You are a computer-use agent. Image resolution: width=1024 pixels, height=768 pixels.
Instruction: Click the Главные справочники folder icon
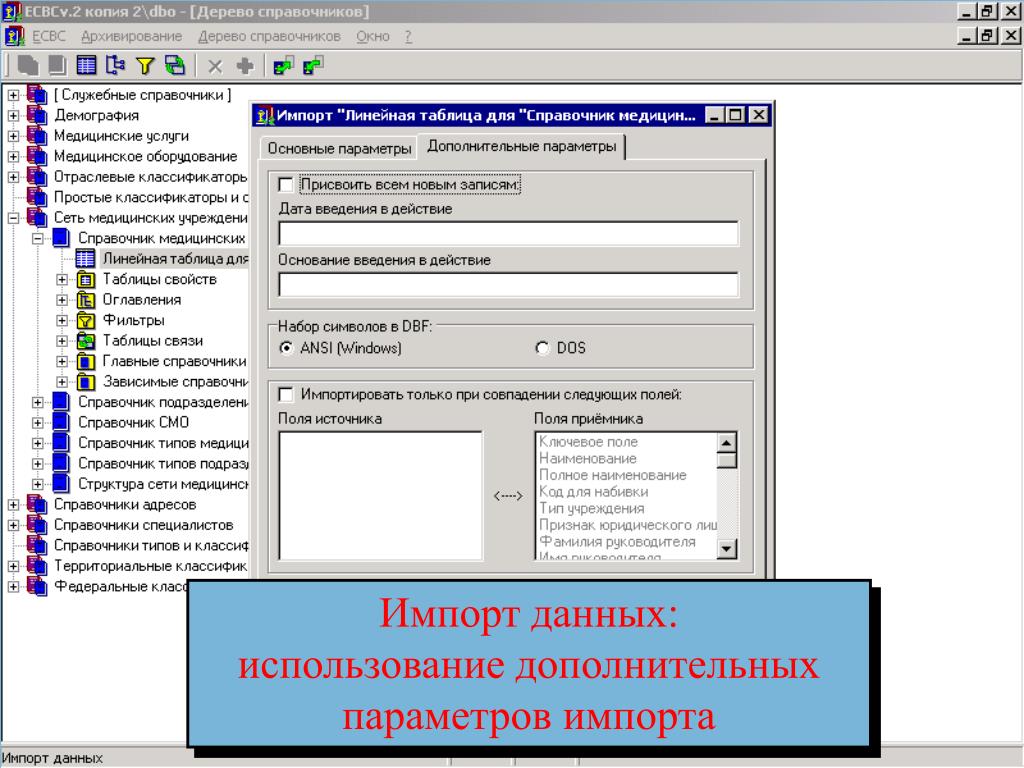coord(86,361)
